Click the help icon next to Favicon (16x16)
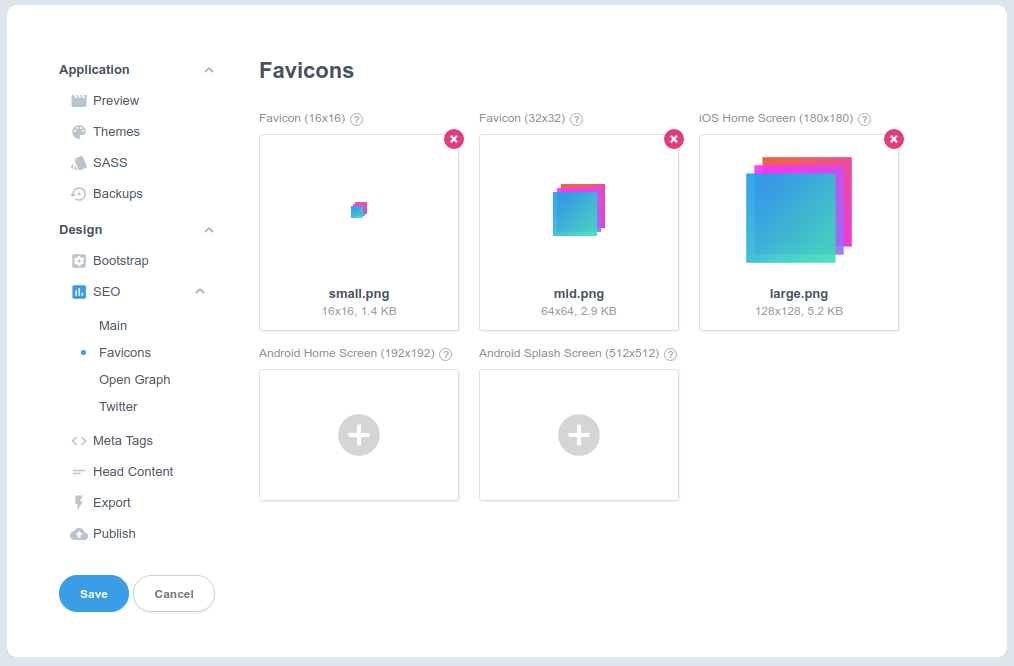 [357, 118]
